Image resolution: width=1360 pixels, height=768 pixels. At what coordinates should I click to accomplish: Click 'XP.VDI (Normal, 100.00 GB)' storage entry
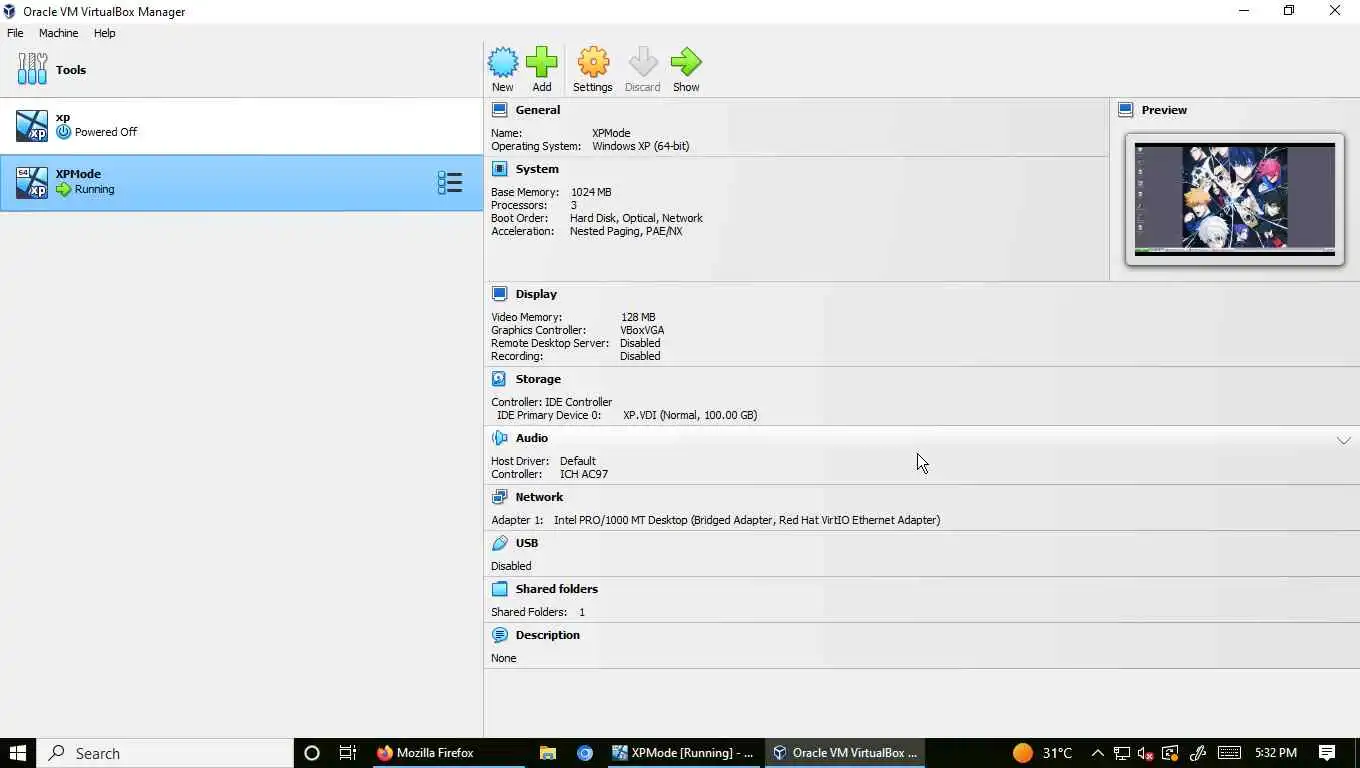coord(690,415)
